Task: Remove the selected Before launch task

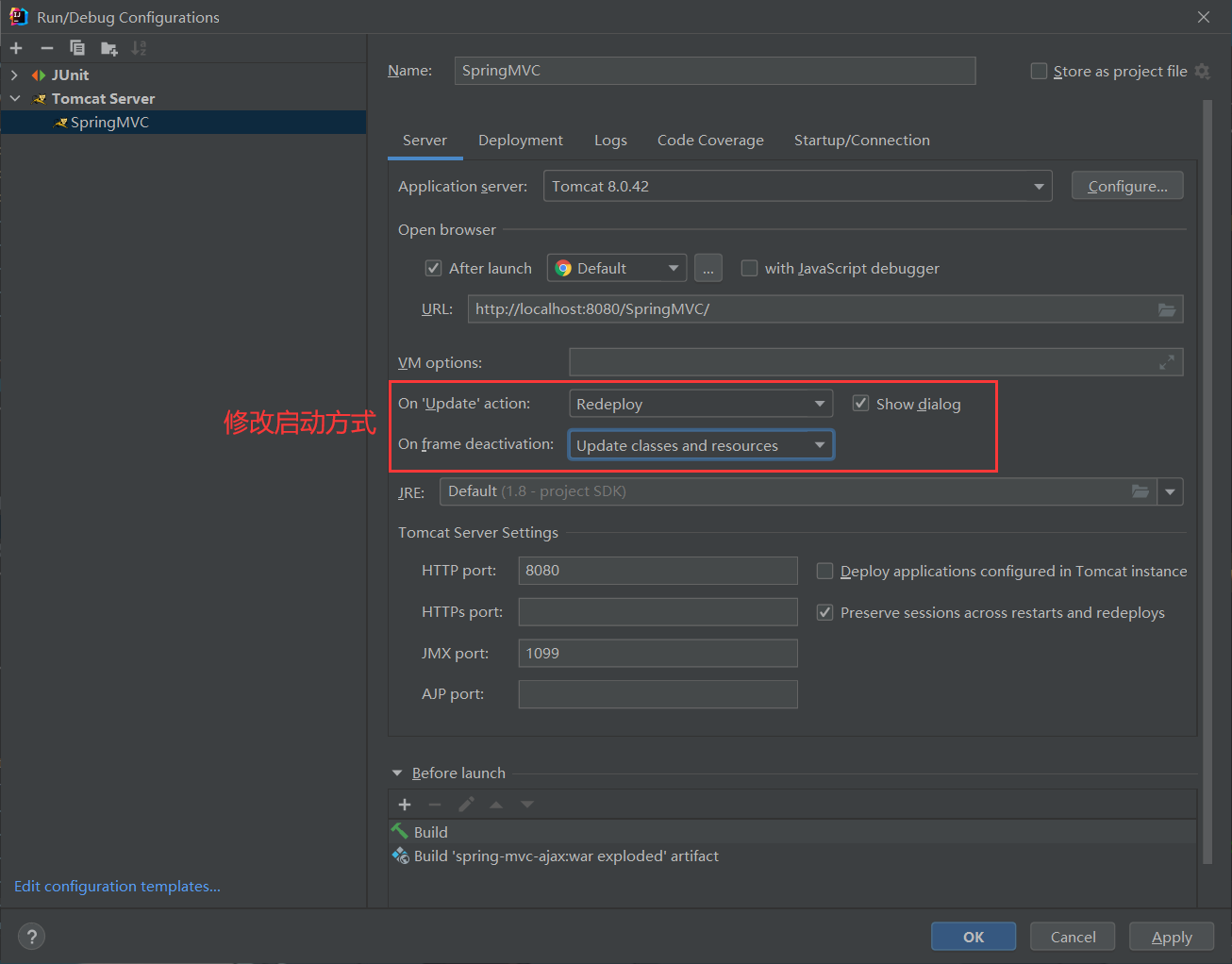Action: pyautogui.click(x=435, y=805)
